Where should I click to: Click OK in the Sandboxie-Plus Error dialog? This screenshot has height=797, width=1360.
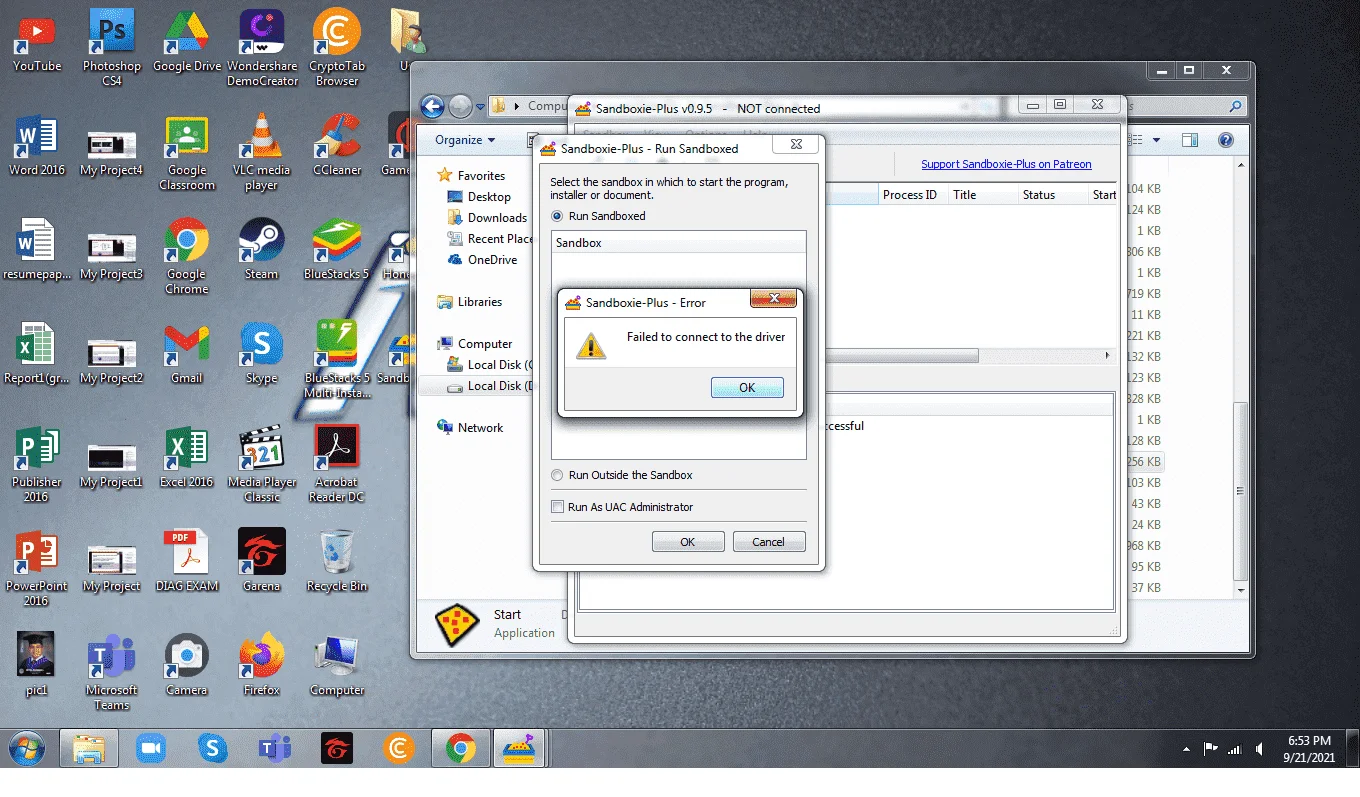(x=747, y=388)
